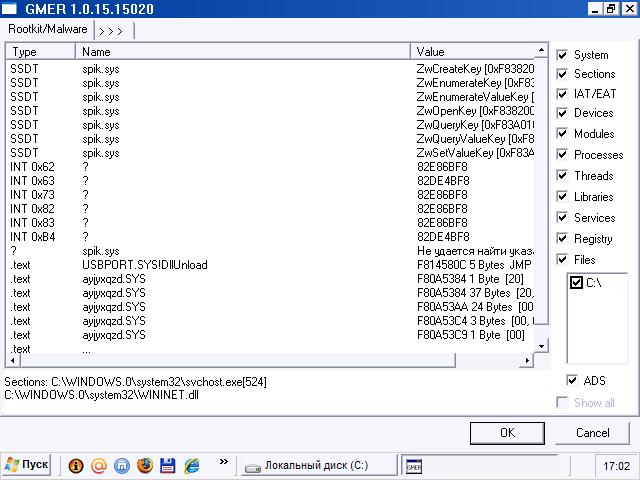640x480 pixels.
Task: Uncheck the Files scan option
Action: tap(562, 259)
